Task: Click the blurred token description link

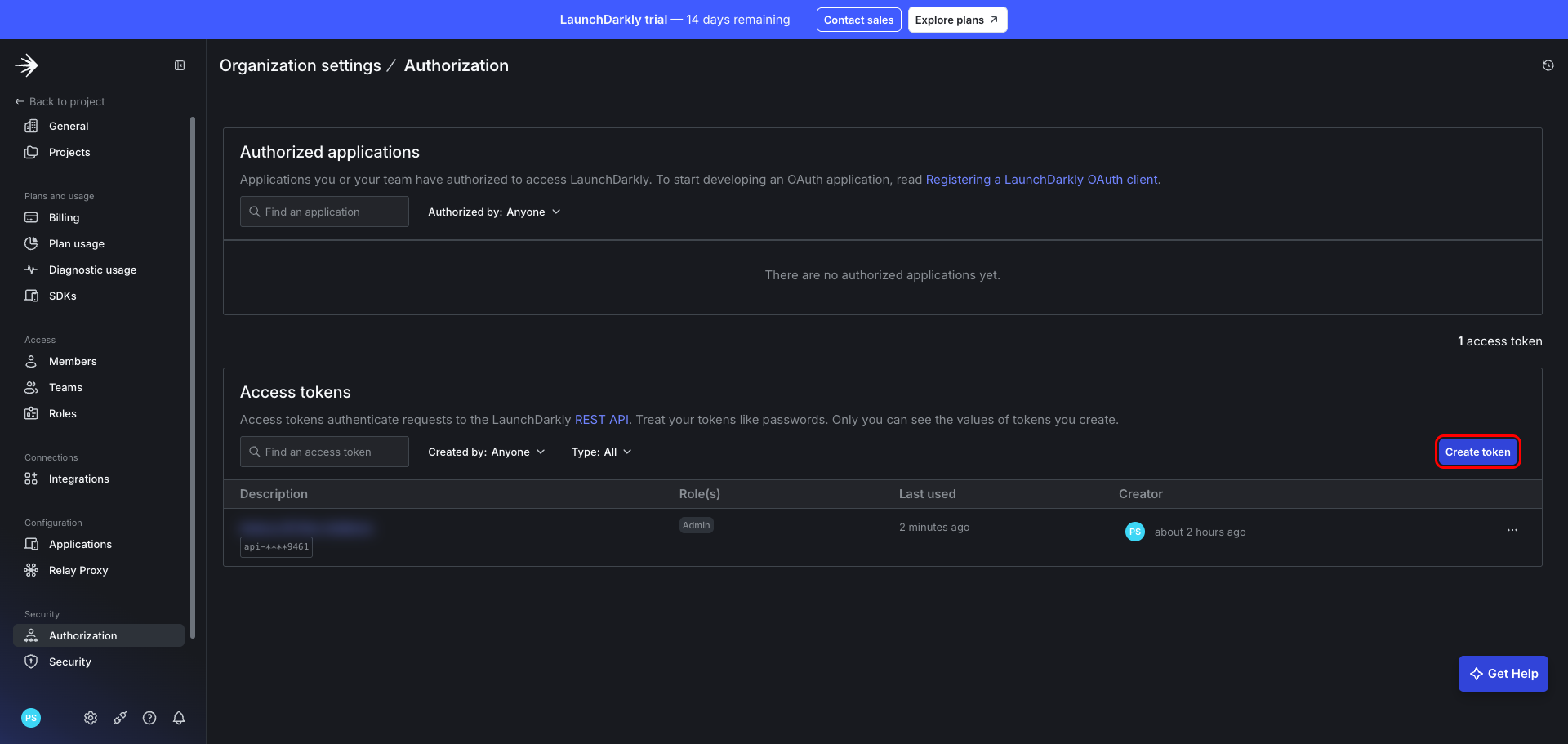Action: point(307,528)
